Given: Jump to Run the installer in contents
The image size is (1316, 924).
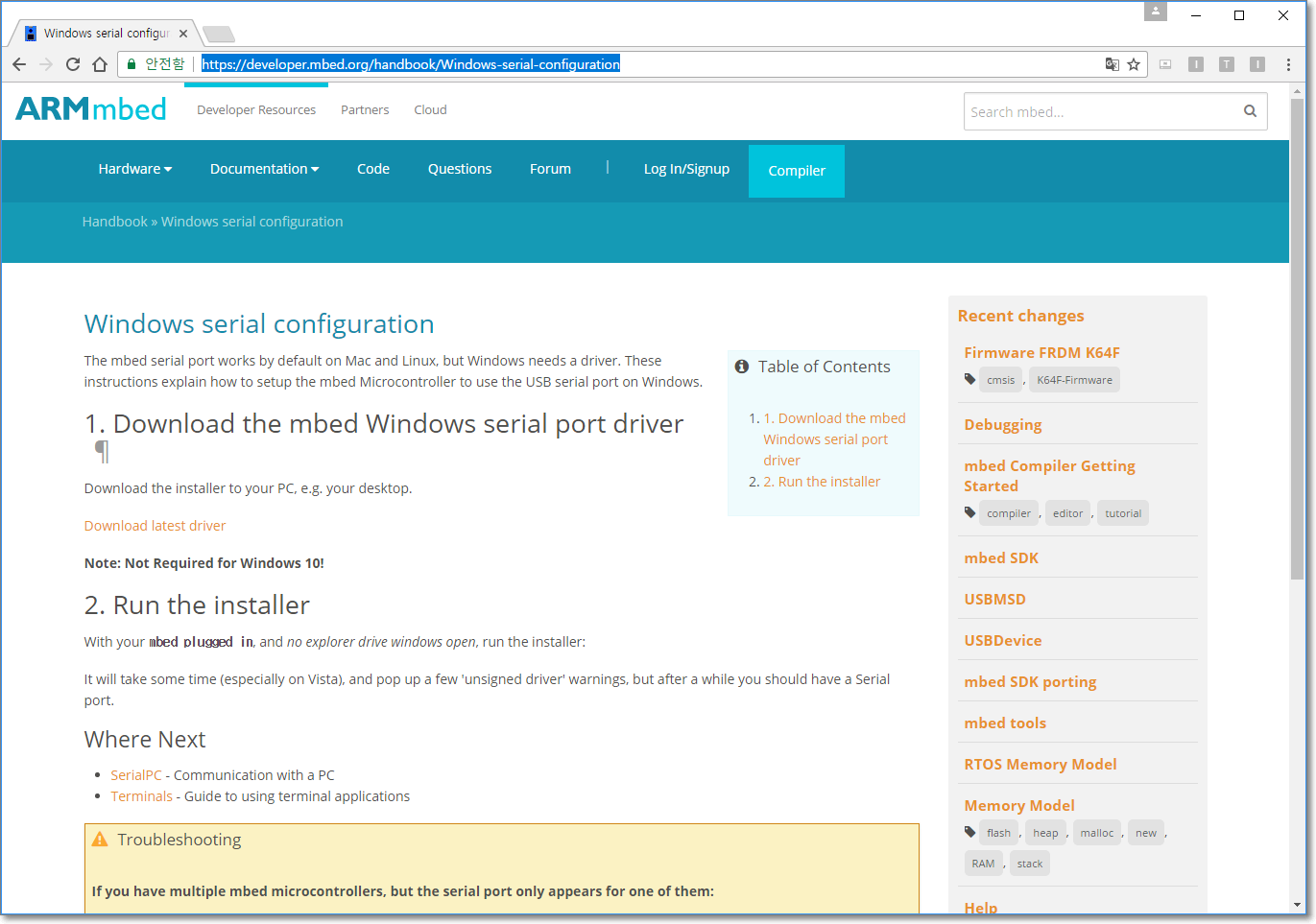Looking at the screenshot, I should 822,482.
